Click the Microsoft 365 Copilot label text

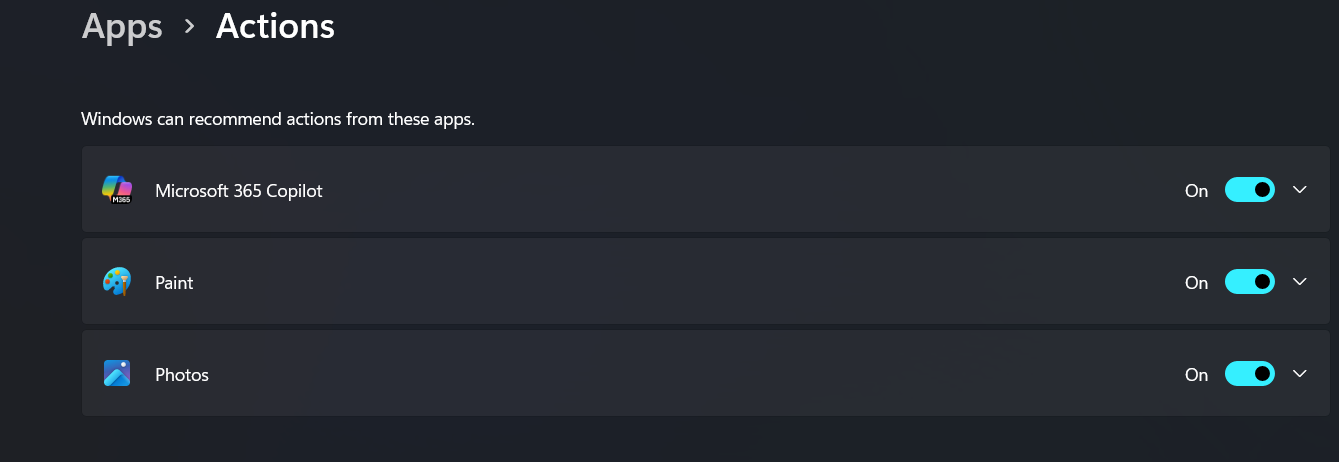pyautogui.click(x=239, y=191)
